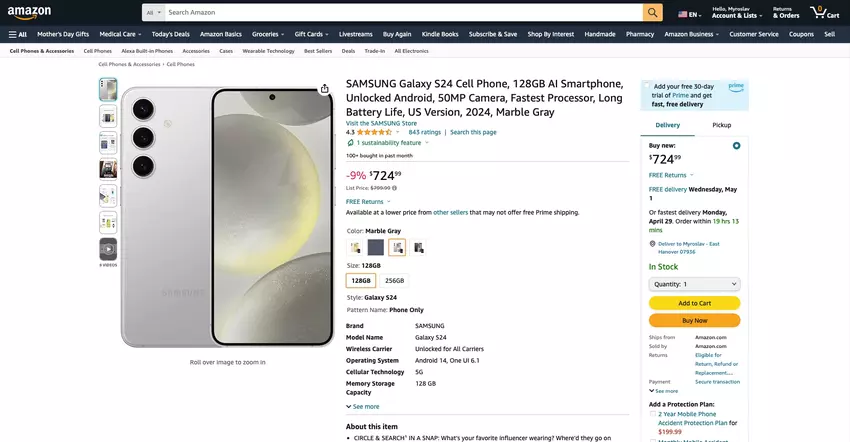850x442 pixels.
Task: Open the Quantity dropdown
Action: coord(694,284)
